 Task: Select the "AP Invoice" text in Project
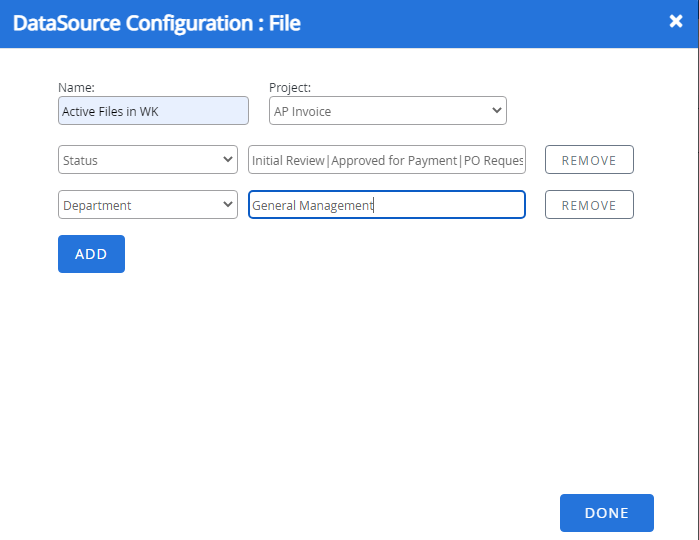click(302, 112)
